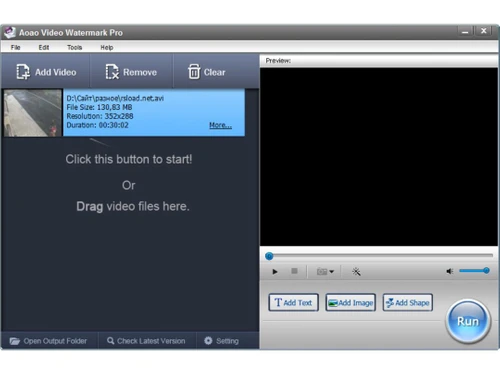Click the magic wand effects icon
The width and height of the screenshot is (500, 375).
[x=356, y=272]
